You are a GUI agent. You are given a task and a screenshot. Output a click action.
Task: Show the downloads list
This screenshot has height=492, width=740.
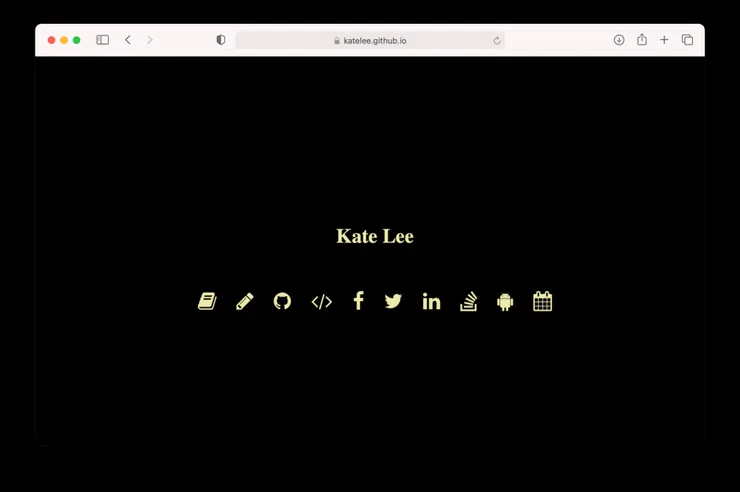tap(619, 40)
